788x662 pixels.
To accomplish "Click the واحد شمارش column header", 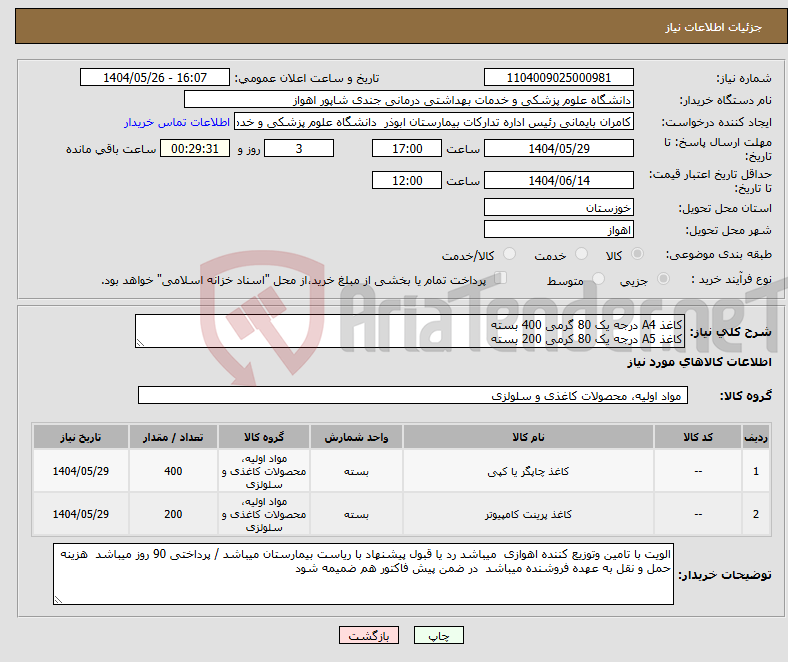I will click(356, 437).
